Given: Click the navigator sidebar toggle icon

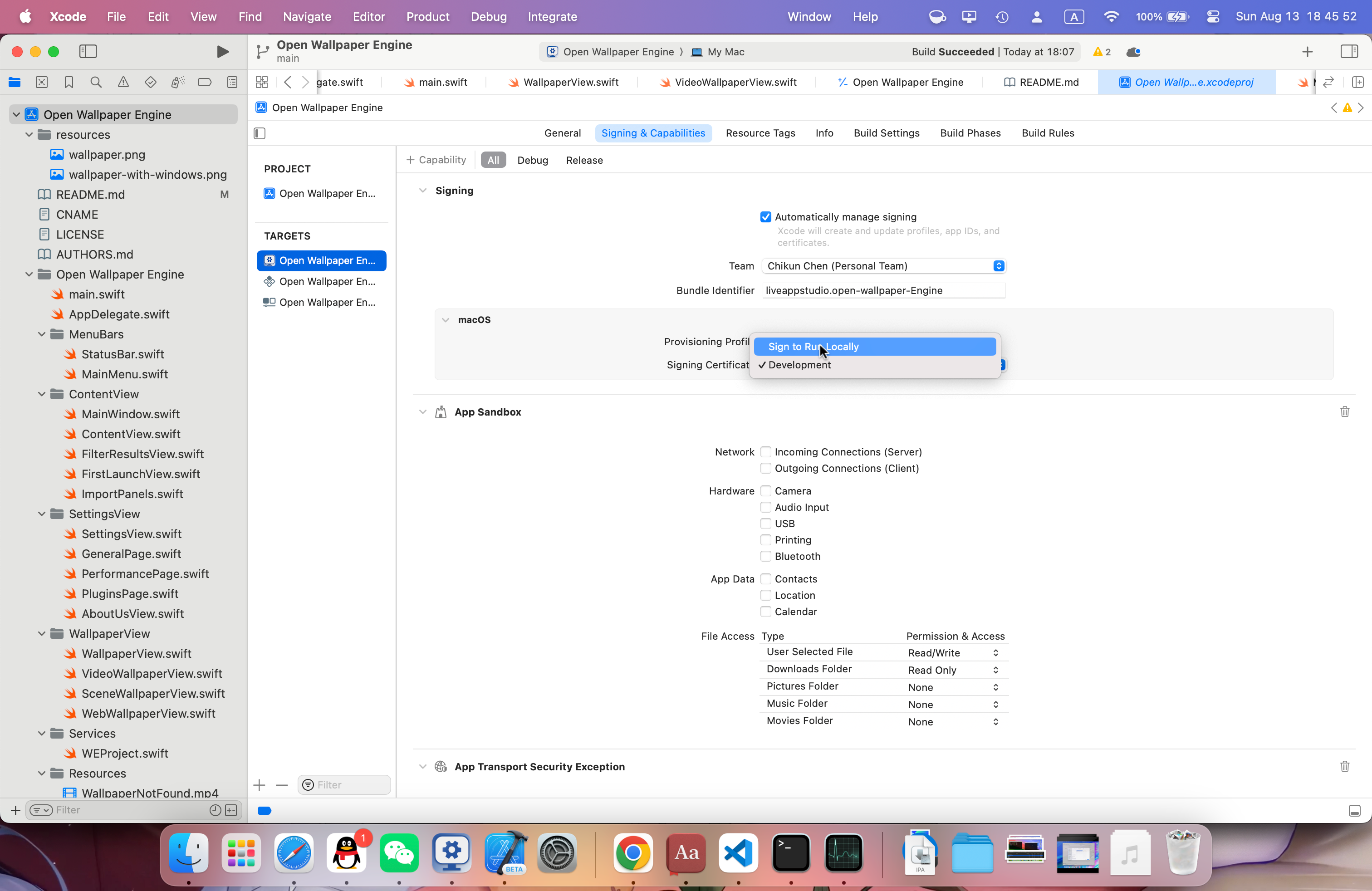Looking at the screenshot, I should [x=88, y=52].
